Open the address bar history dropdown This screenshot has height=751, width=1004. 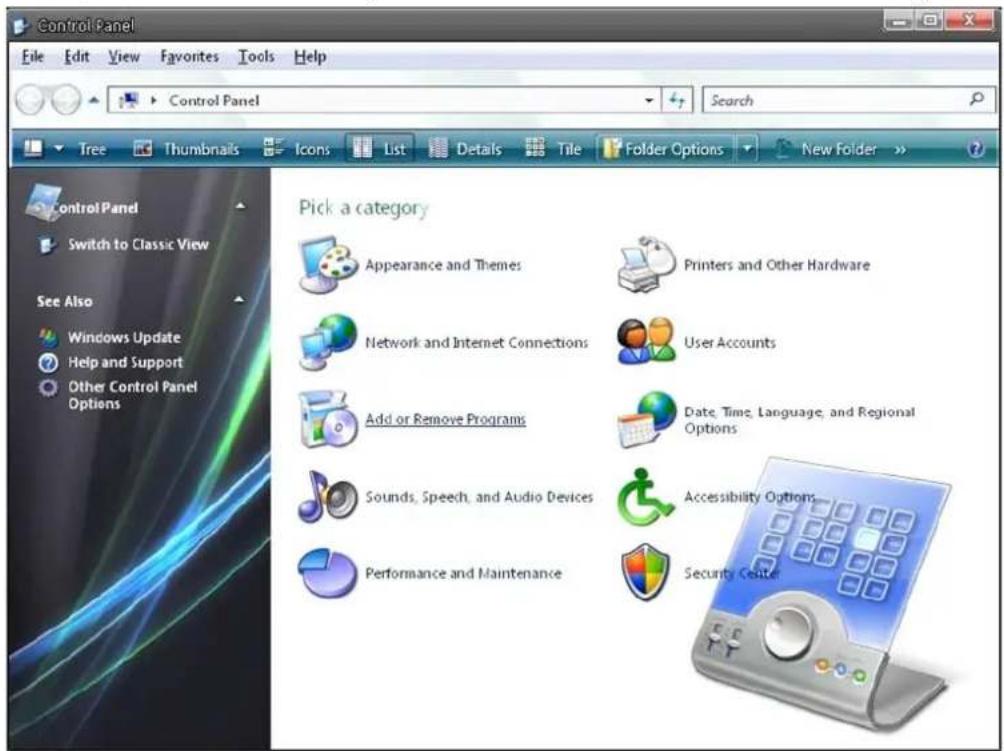pos(649,101)
